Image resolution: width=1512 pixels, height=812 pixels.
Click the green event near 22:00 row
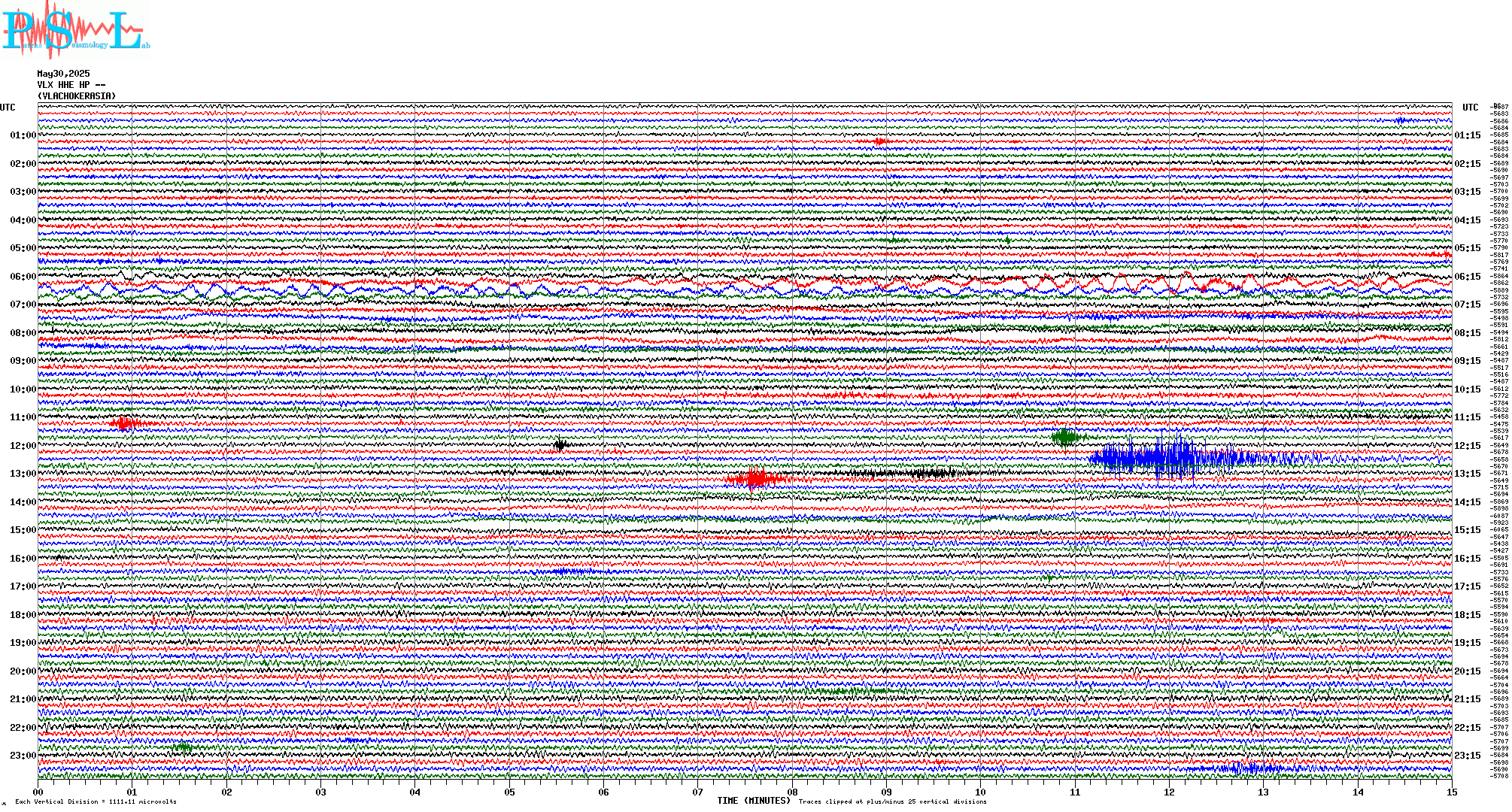click(183, 747)
